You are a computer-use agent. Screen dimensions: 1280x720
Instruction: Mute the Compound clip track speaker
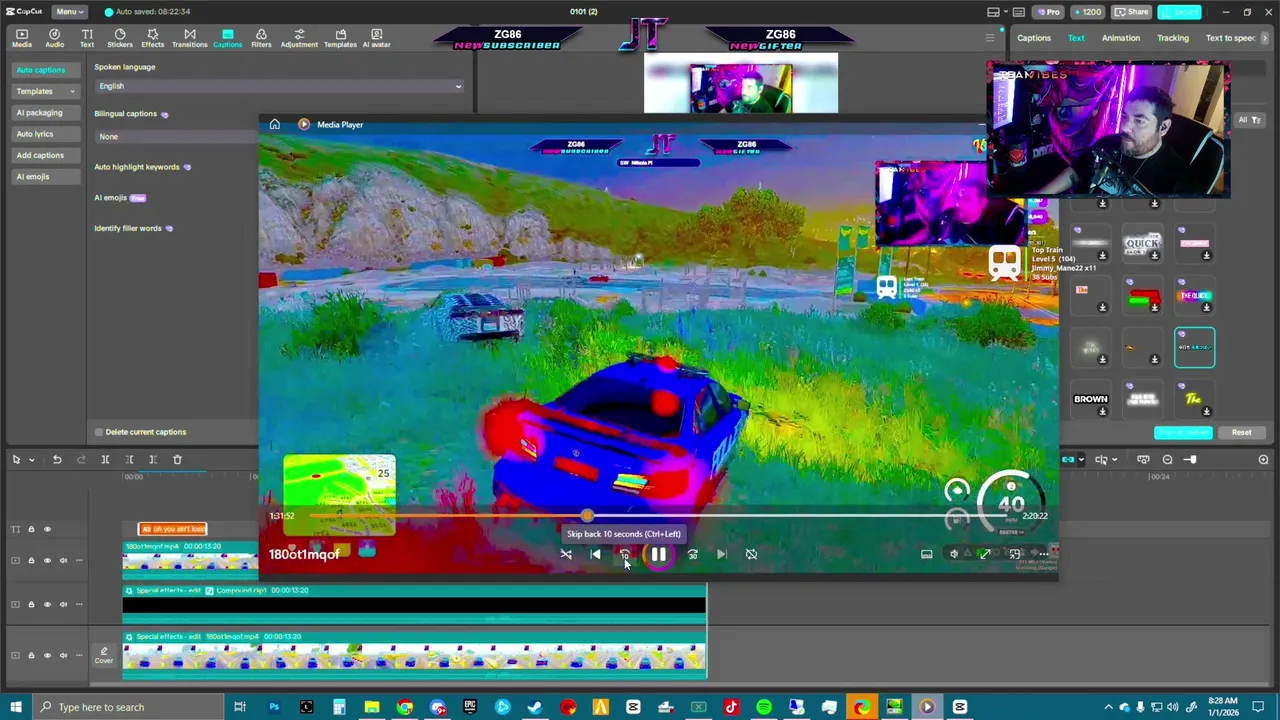click(x=63, y=604)
